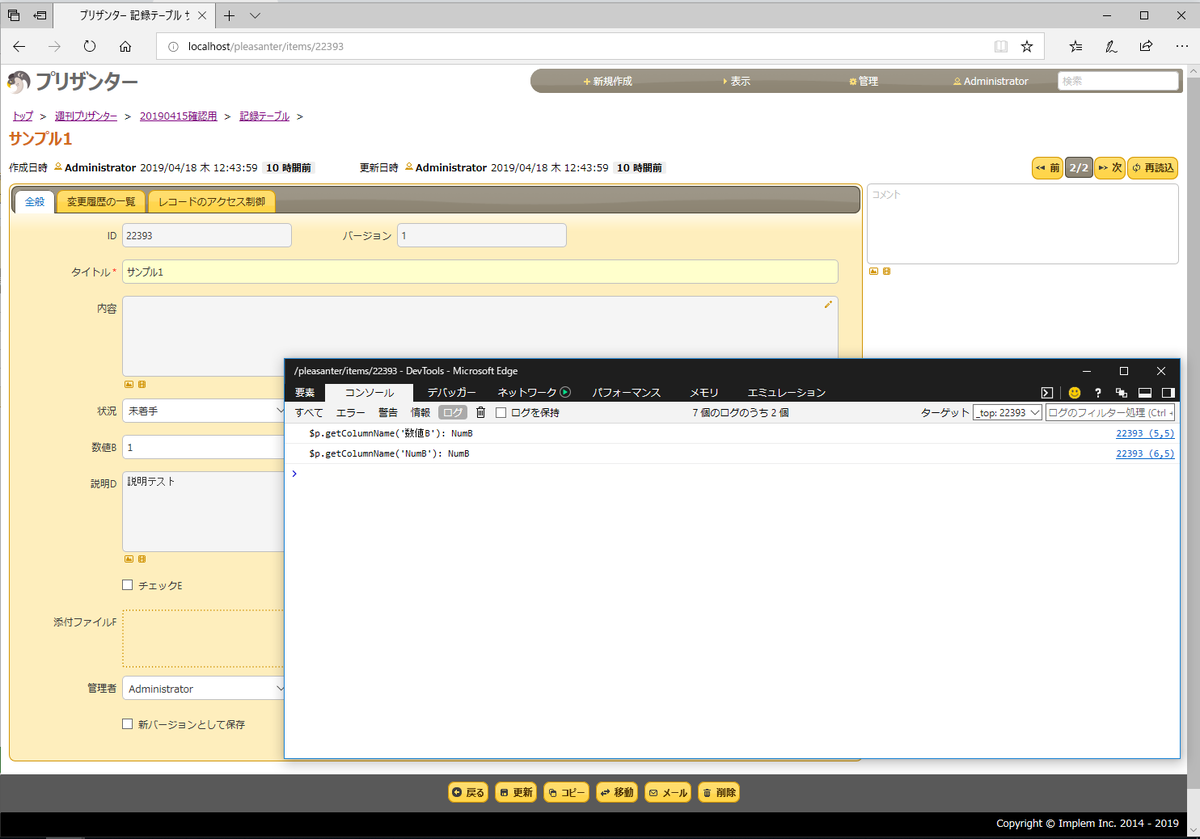Image resolution: width=1200 pixels, height=839 pixels.
Task: Toggle the ログを保持 checkbox
Action: click(x=501, y=412)
